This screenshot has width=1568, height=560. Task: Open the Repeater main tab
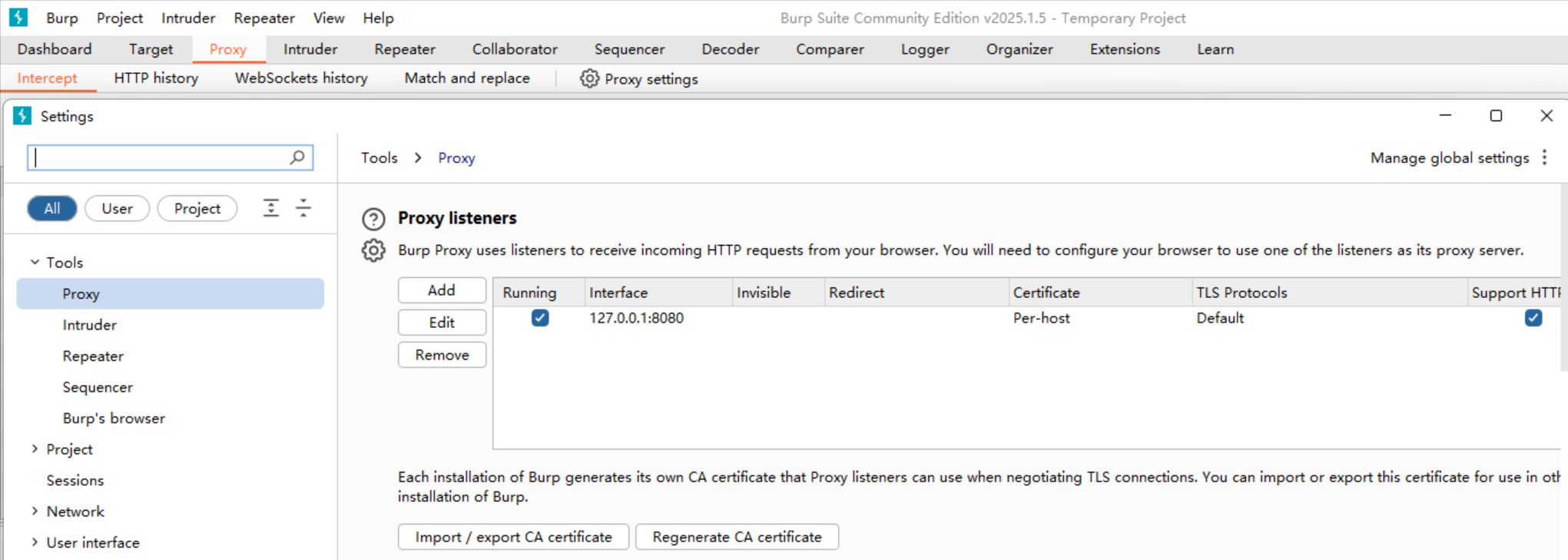(404, 49)
